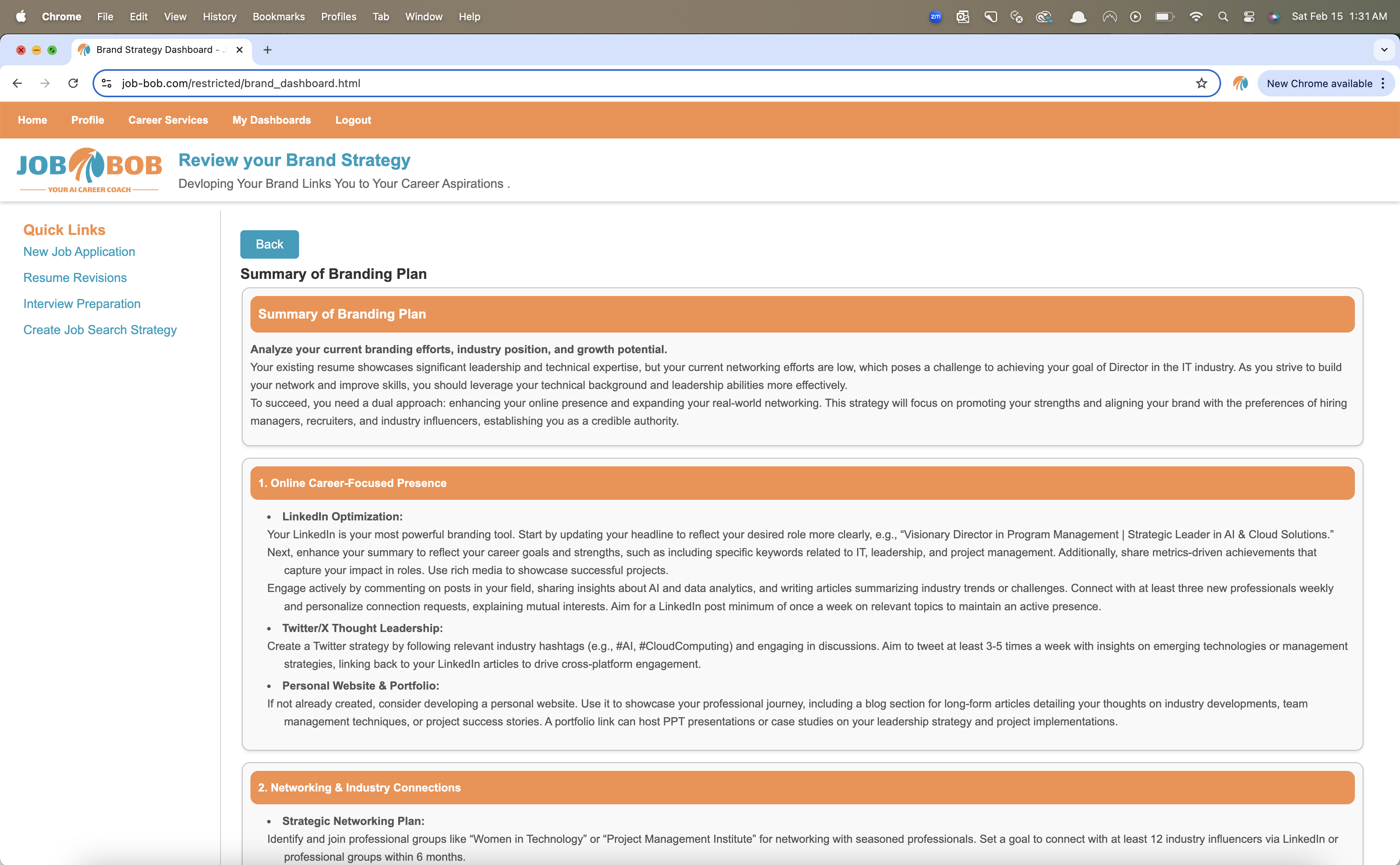Open New Job Application quick link
1400x865 pixels.
pyautogui.click(x=79, y=252)
